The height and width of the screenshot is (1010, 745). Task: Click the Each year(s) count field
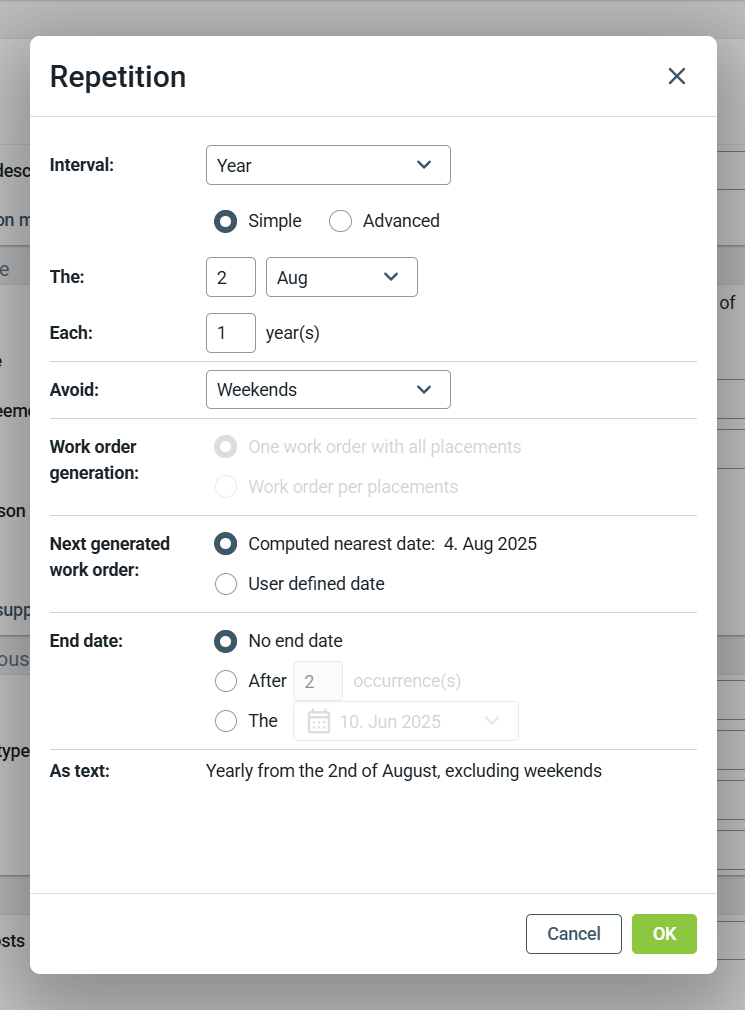coord(231,333)
